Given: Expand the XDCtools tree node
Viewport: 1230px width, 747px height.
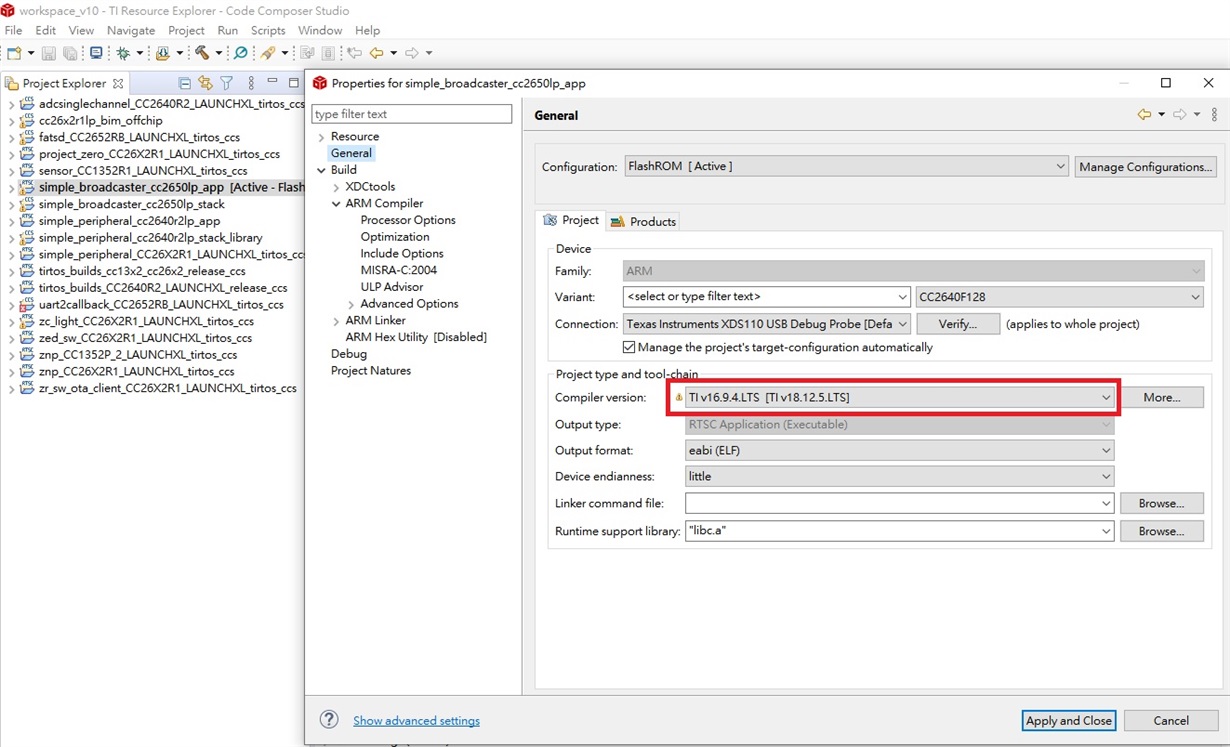Looking at the screenshot, I should coord(336,187).
